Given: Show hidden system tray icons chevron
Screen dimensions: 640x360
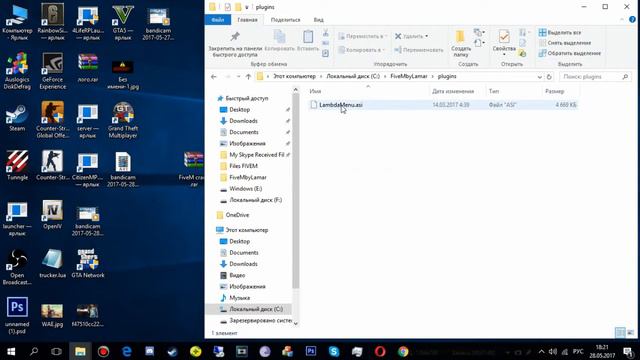Looking at the screenshot, I should (x=541, y=351).
